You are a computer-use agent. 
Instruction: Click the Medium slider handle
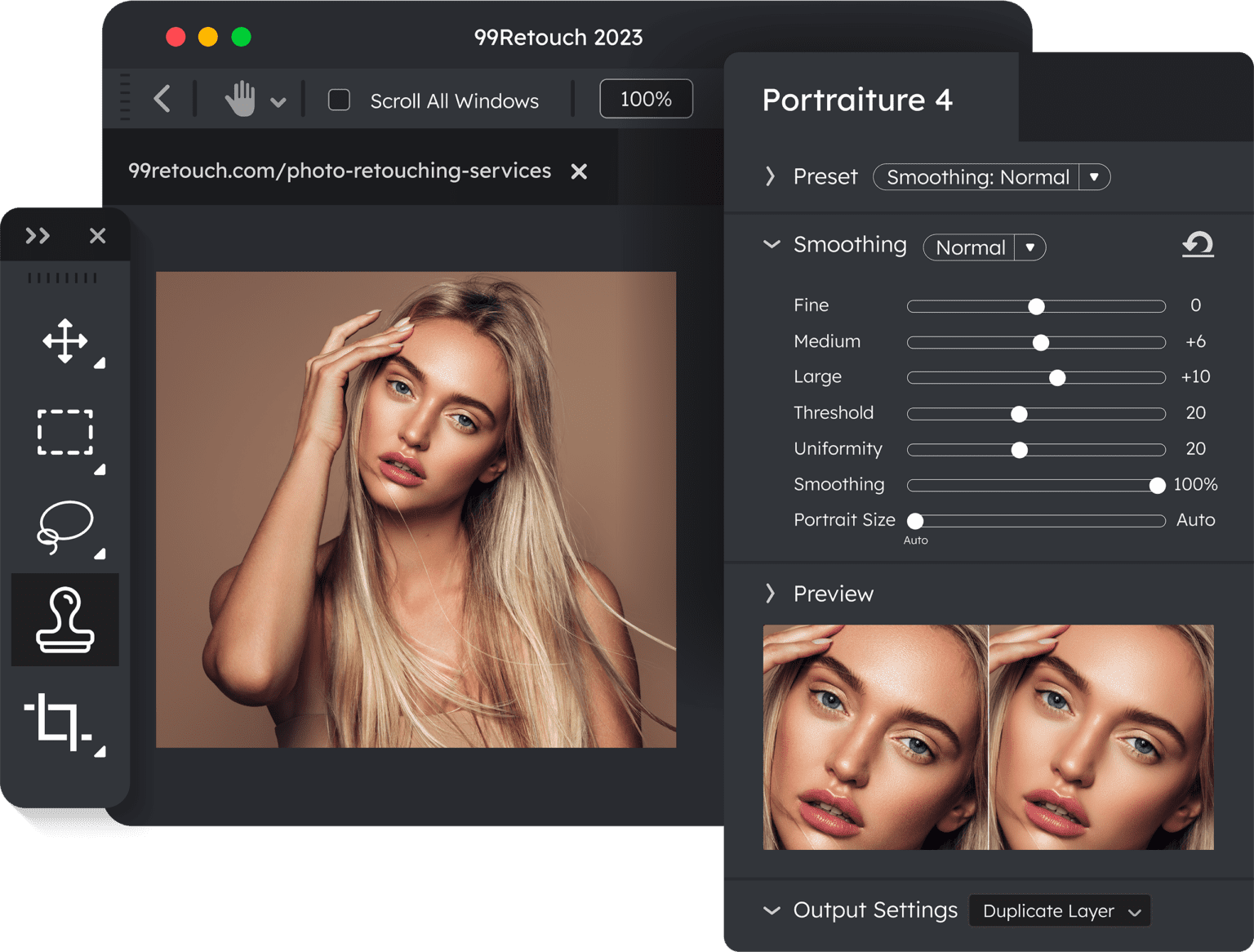tap(1040, 342)
